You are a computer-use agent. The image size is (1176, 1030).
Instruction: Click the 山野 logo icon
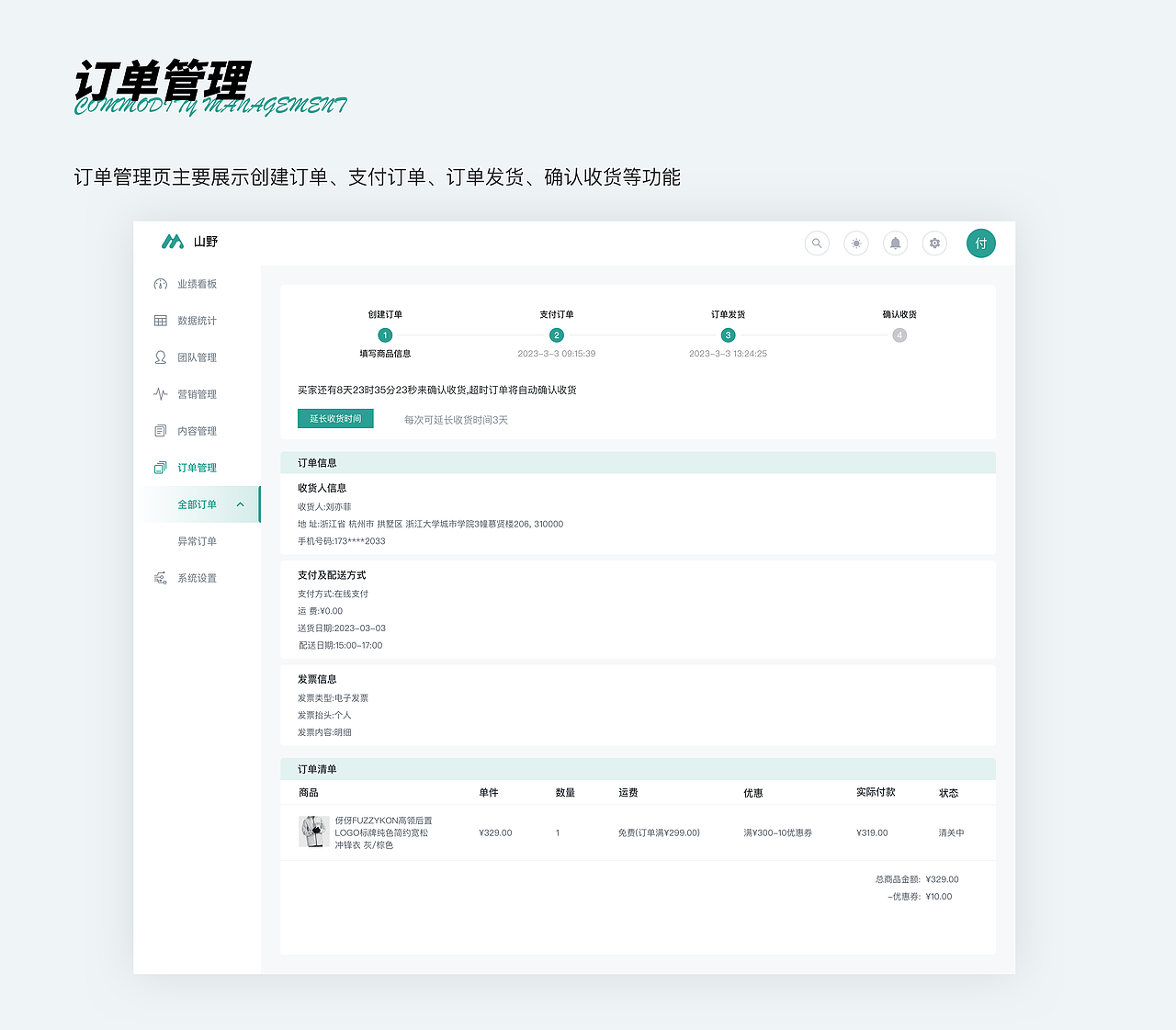(173, 242)
